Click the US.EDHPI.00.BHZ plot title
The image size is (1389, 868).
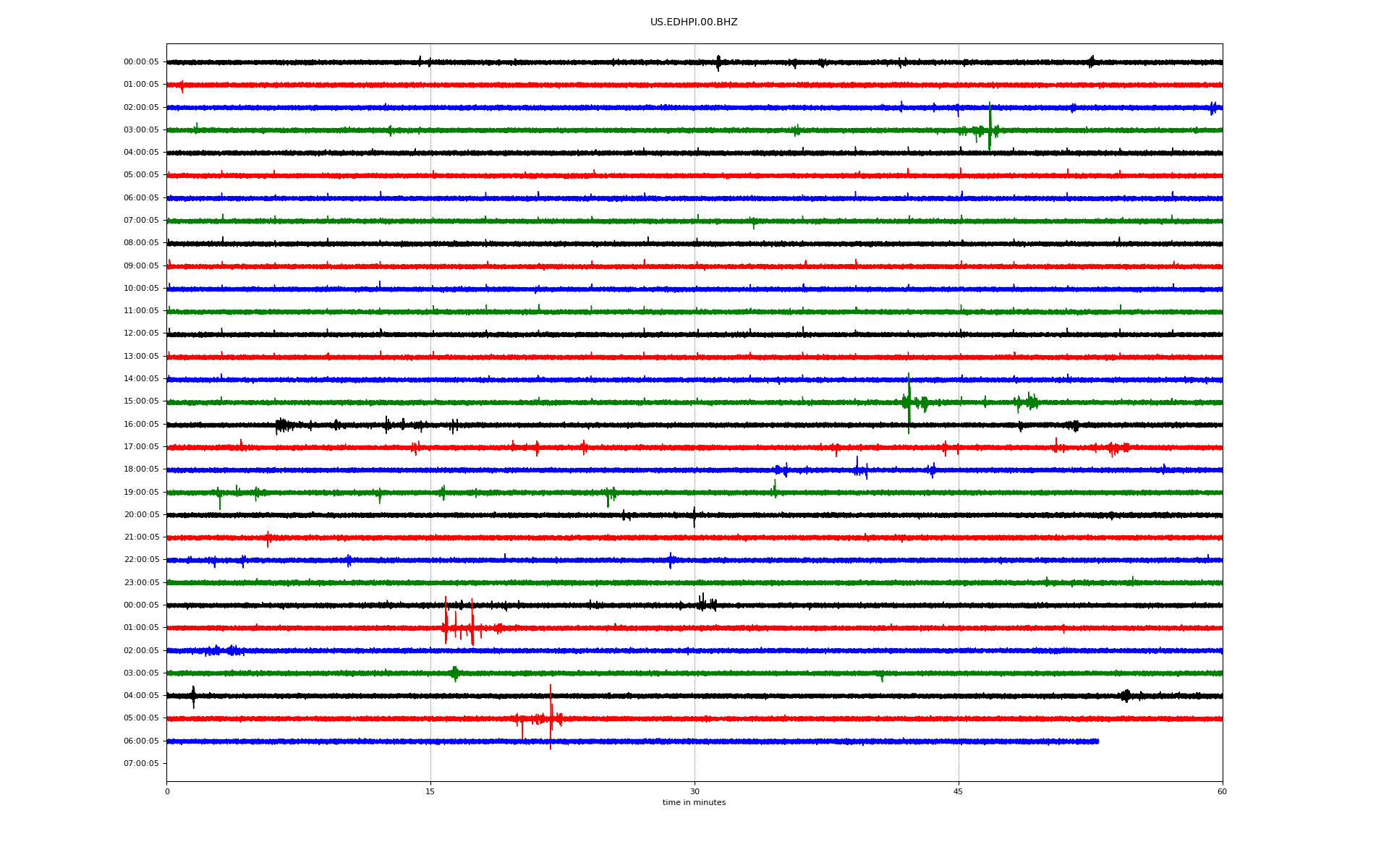pyautogui.click(x=693, y=22)
